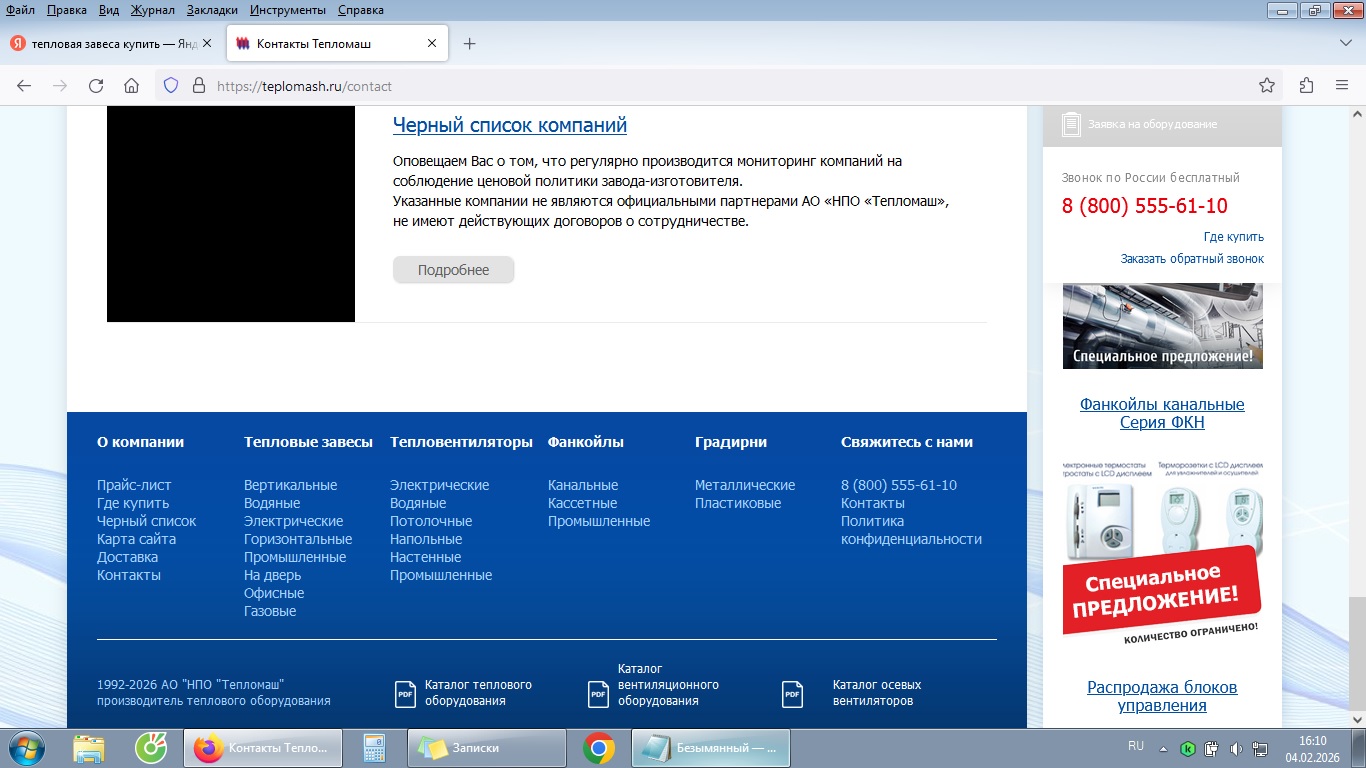Screen dimensions: 1366x768
Task: Switch to the тепловая завеса купить tab
Action: pyautogui.click(x=113, y=44)
